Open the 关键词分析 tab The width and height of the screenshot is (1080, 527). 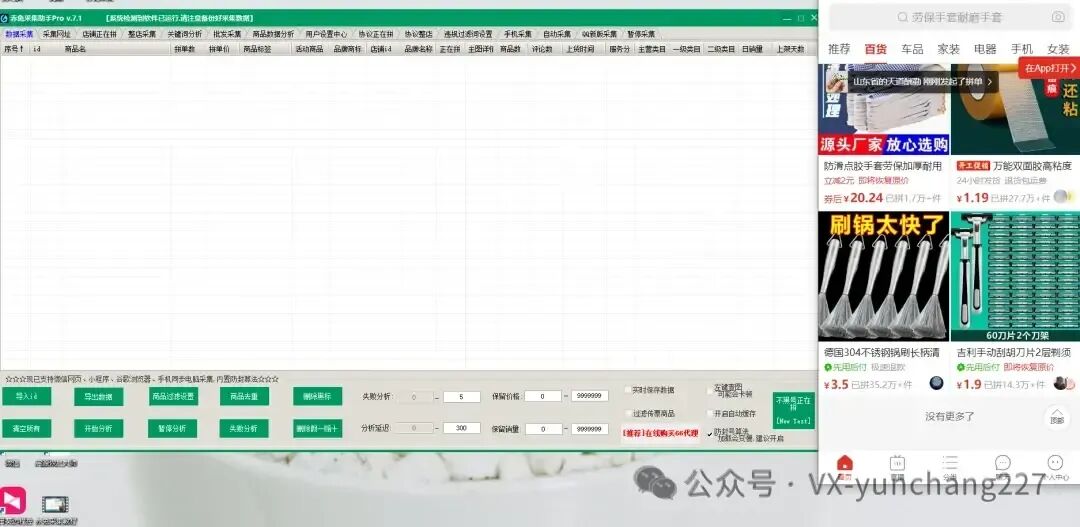click(x=185, y=34)
